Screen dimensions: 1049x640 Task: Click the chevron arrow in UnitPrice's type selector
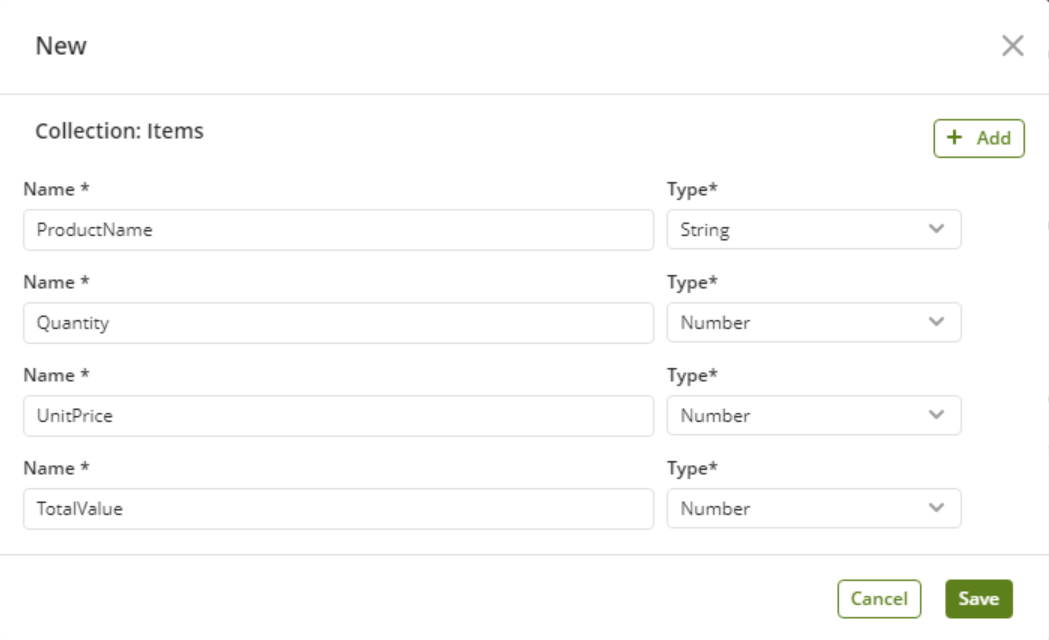pyautogui.click(x=936, y=415)
